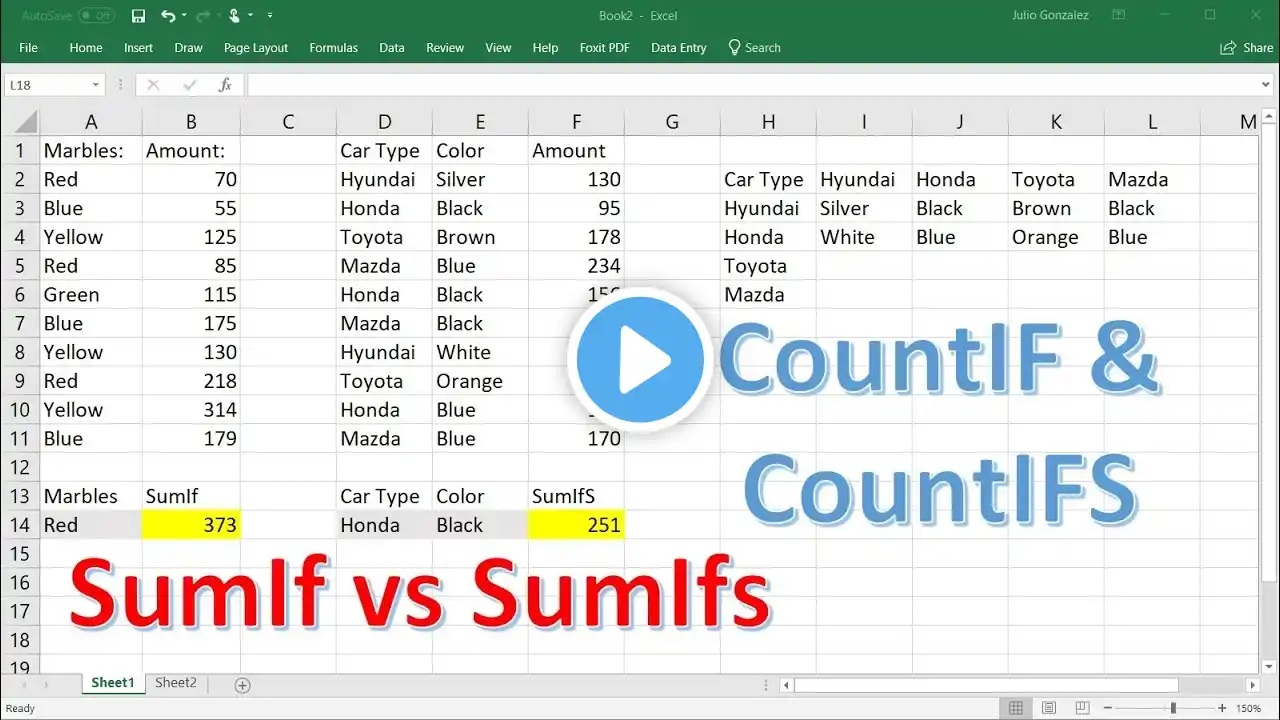
Task: Switch to the Home ribbon tab
Action: pos(86,48)
